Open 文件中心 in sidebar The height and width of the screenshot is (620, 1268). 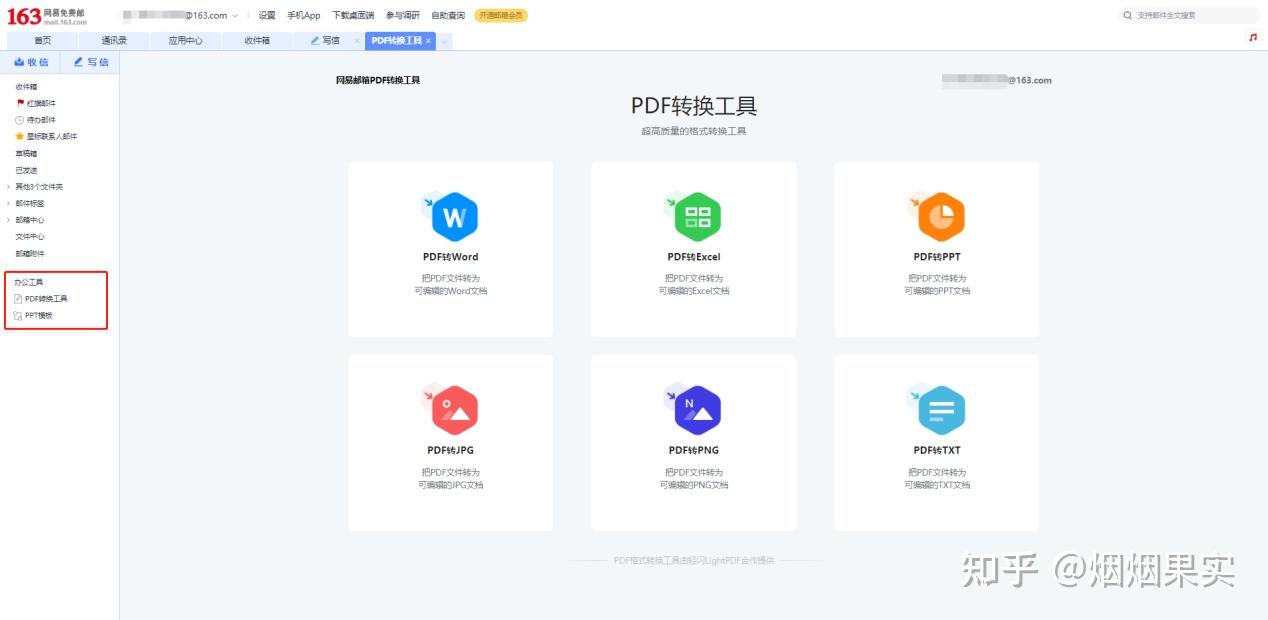(30, 237)
